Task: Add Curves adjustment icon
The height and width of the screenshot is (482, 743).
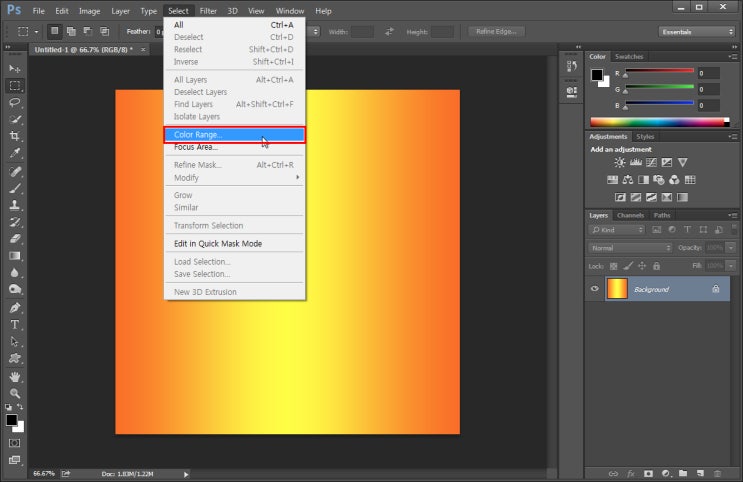Action: tap(652, 163)
